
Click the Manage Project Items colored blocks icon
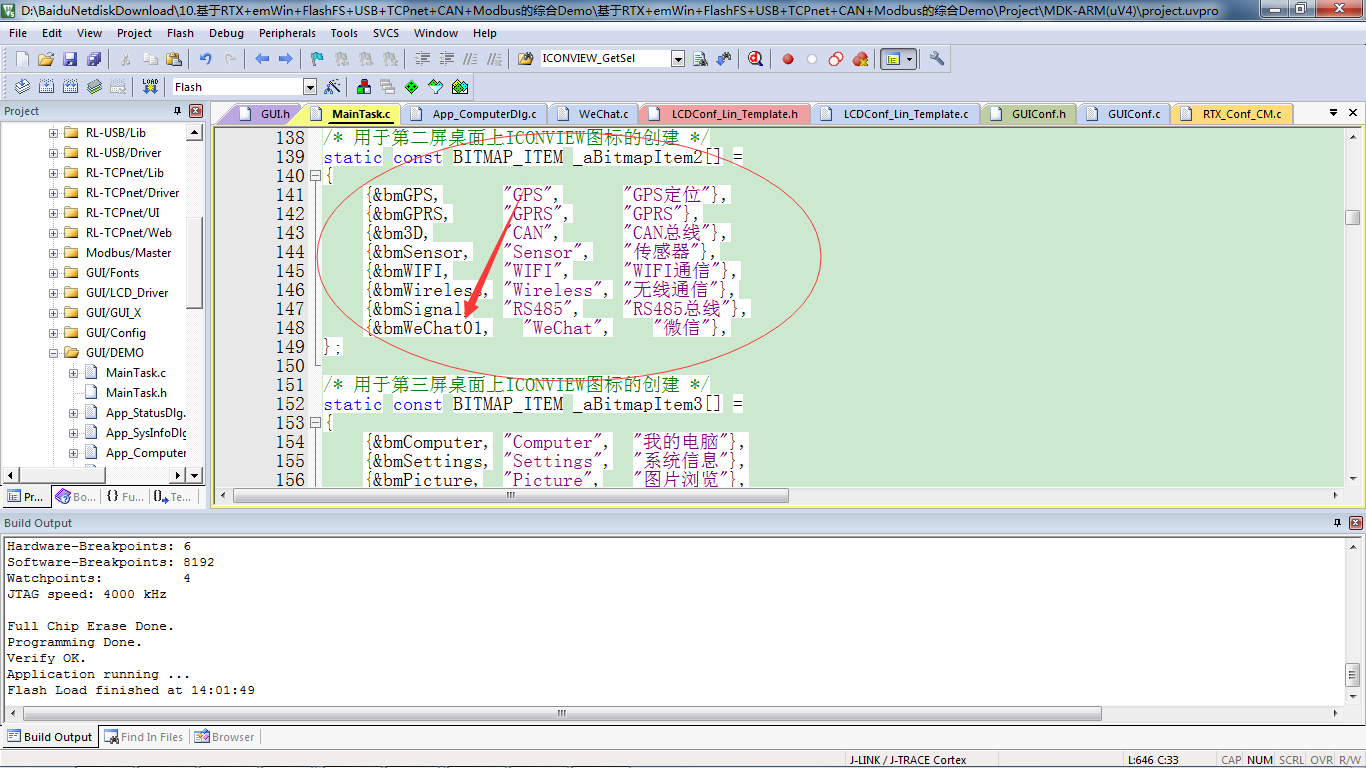(x=364, y=87)
